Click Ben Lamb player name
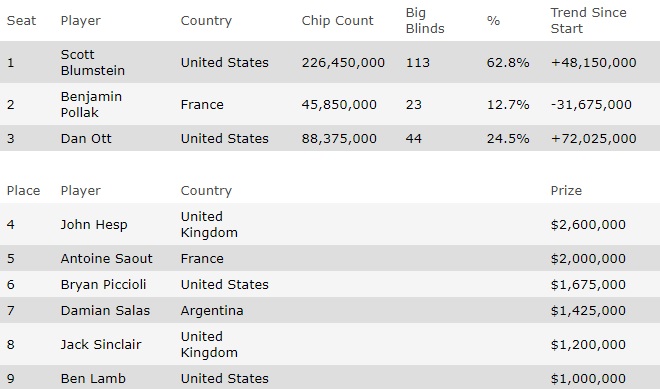This screenshot has width=660, height=389. click(x=93, y=378)
